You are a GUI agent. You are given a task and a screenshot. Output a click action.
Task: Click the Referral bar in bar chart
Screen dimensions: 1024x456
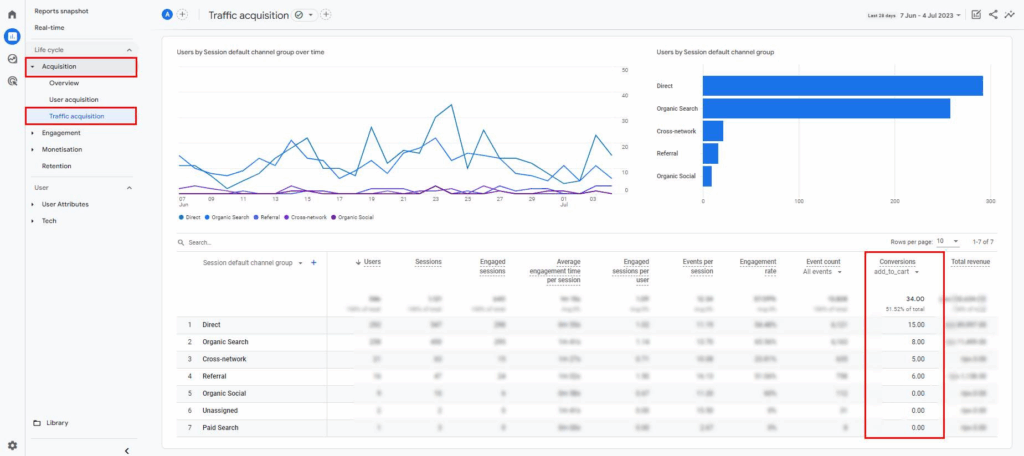[x=711, y=154]
